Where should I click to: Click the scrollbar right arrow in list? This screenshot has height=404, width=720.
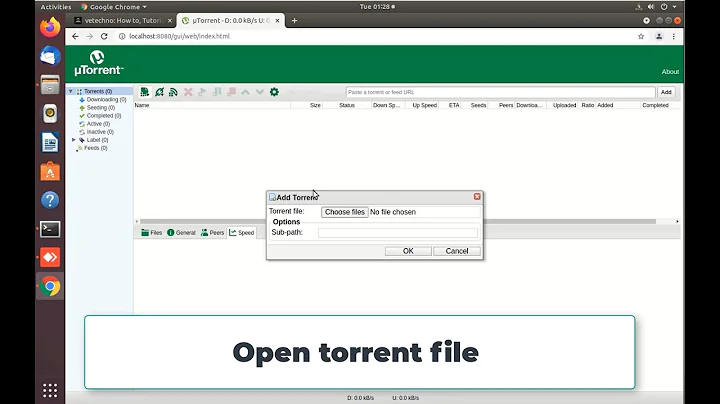click(677, 221)
